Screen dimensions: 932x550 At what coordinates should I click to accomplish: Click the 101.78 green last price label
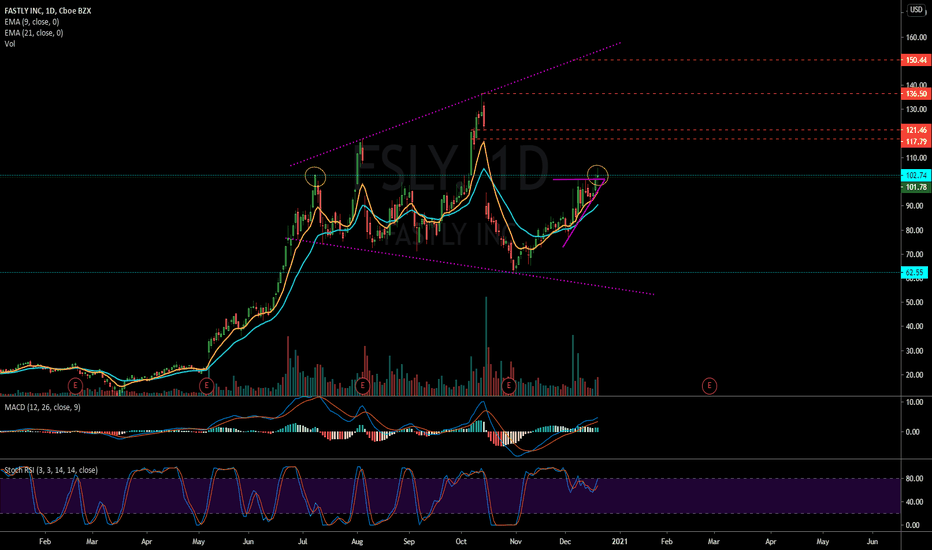pos(915,187)
